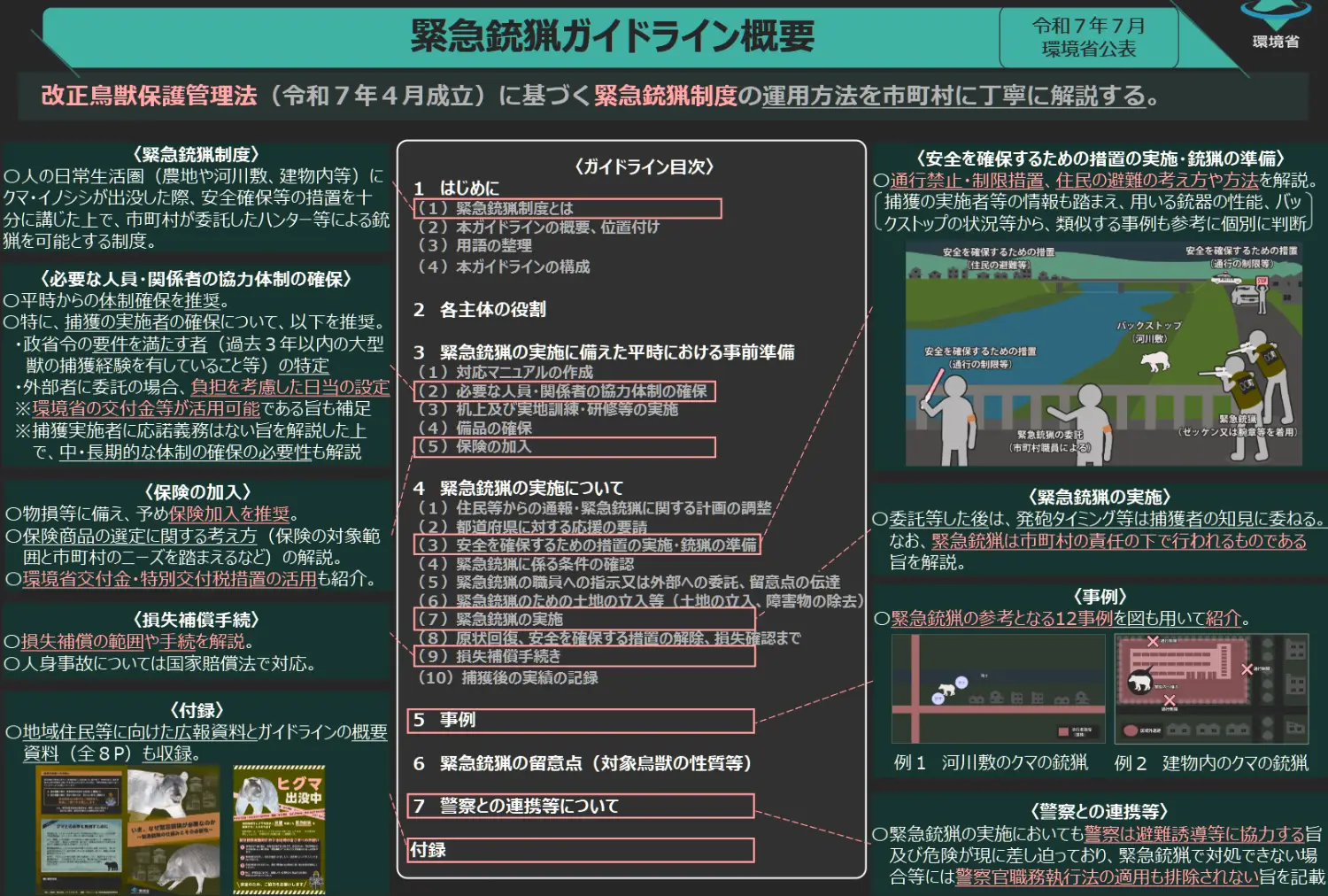Screen dimensions: 1328x896
Task: Click the bear icon in the 例2 building diagram
Action: point(1139,681)
